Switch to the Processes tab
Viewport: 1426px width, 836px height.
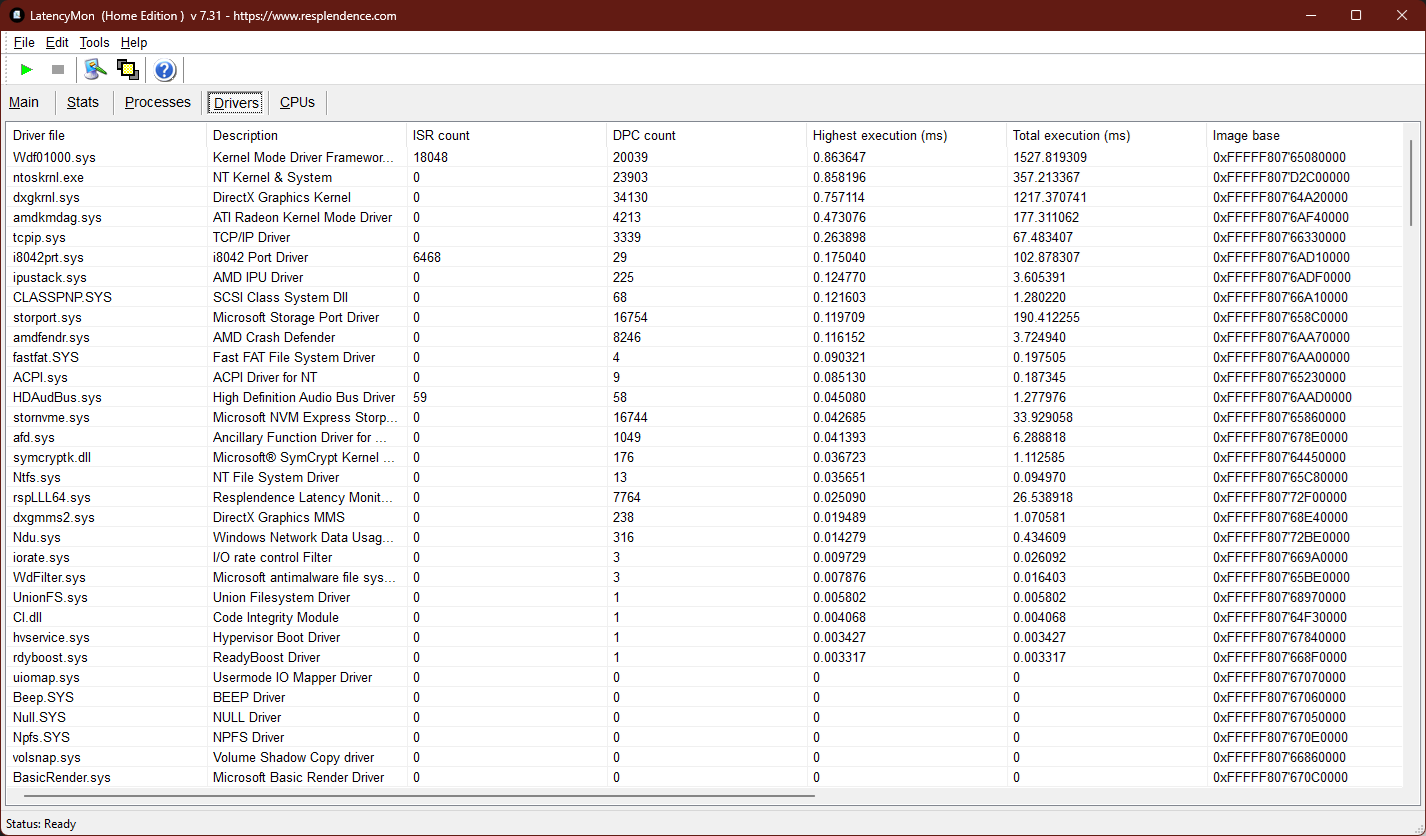click(x=157, y=102)
